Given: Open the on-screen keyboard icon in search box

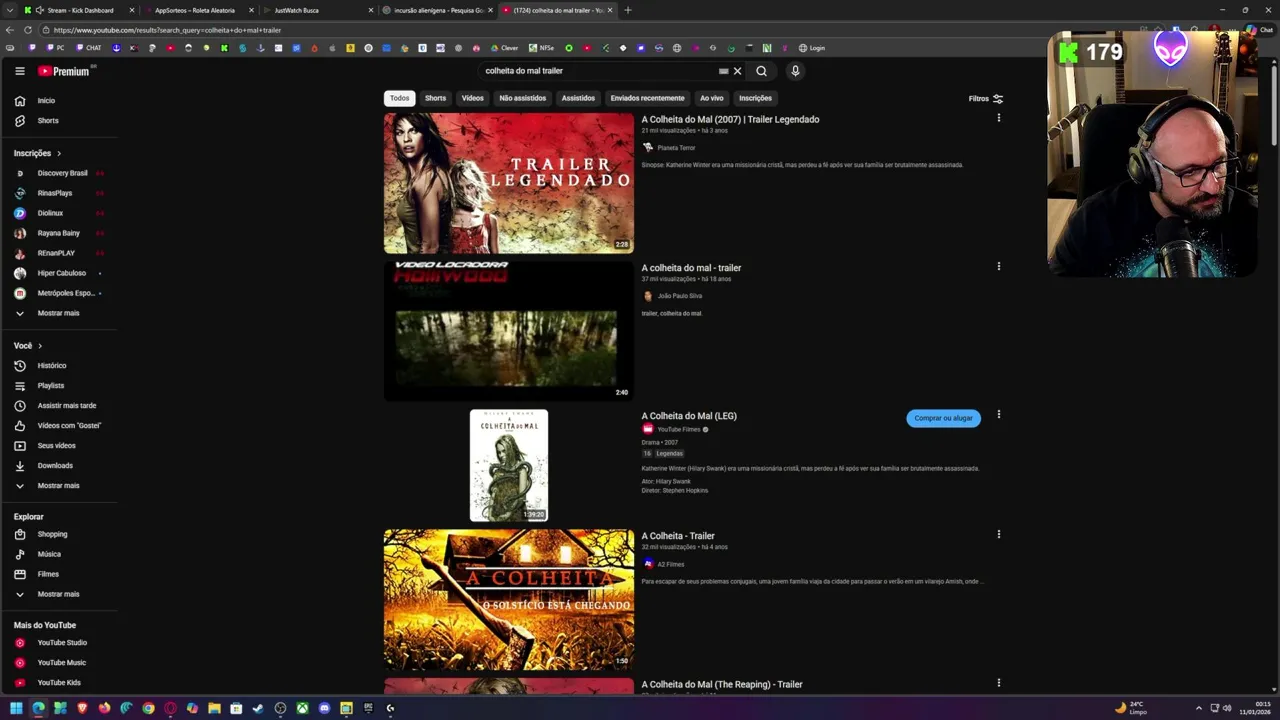Looking at the screenshot, I should [723, 71].
